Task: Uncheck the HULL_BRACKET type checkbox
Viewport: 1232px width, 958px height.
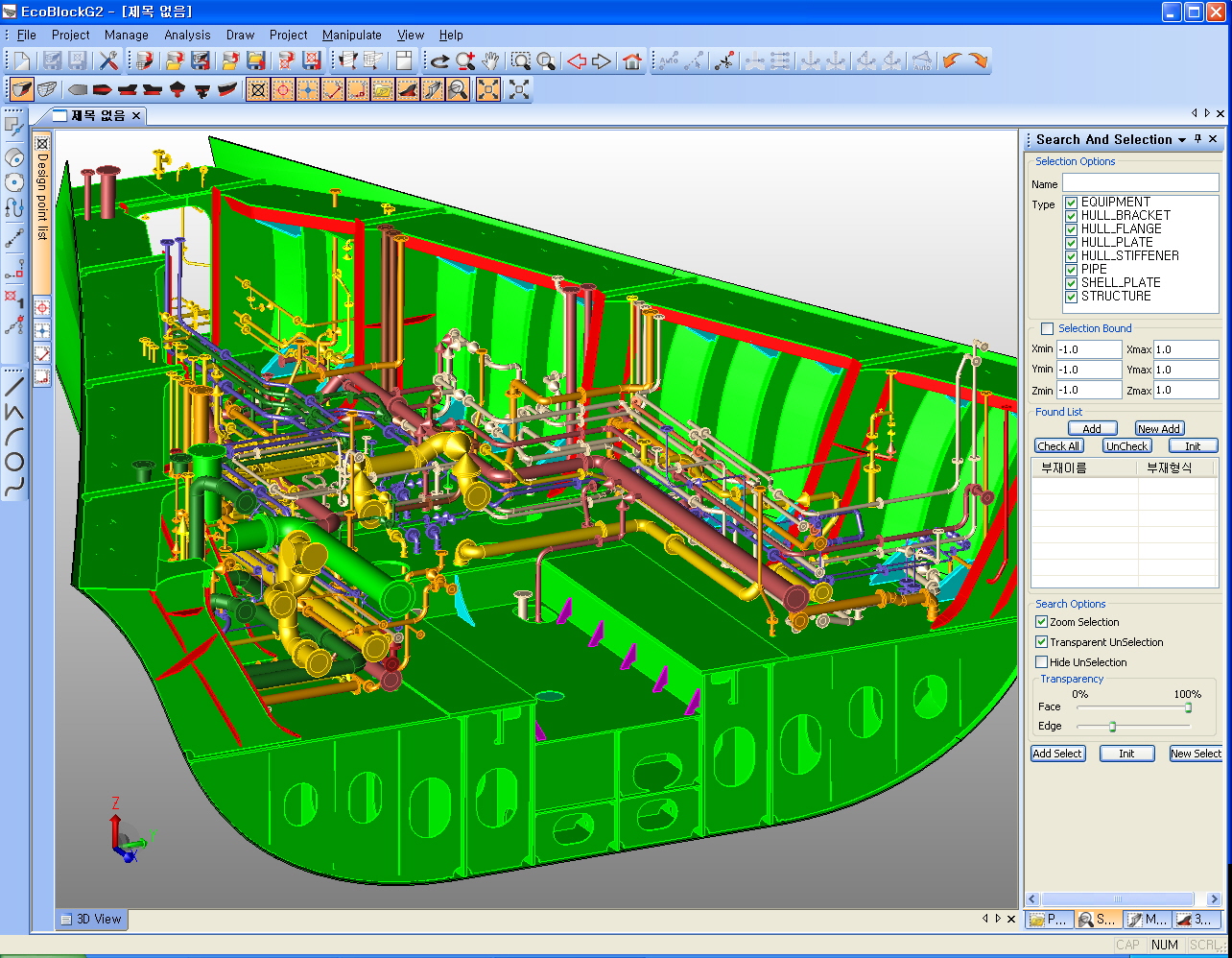Action: click(x=1071, y=216)
